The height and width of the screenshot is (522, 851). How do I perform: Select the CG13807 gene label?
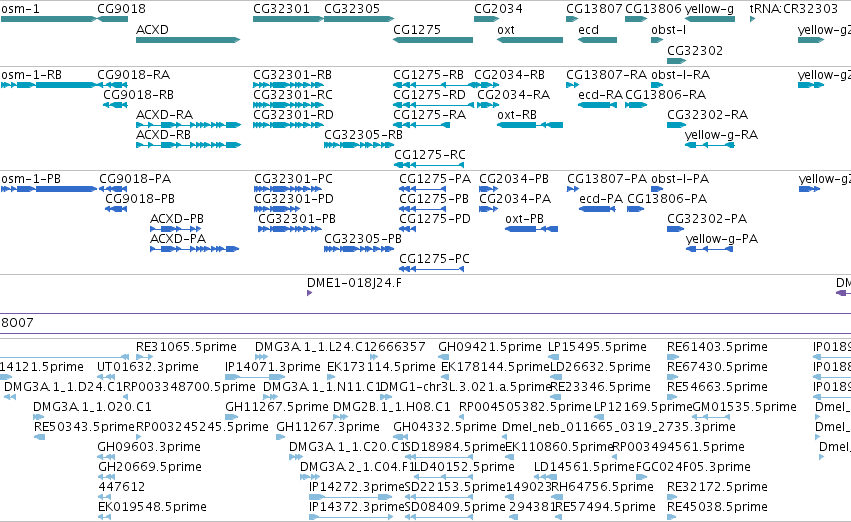pos(594,9)
